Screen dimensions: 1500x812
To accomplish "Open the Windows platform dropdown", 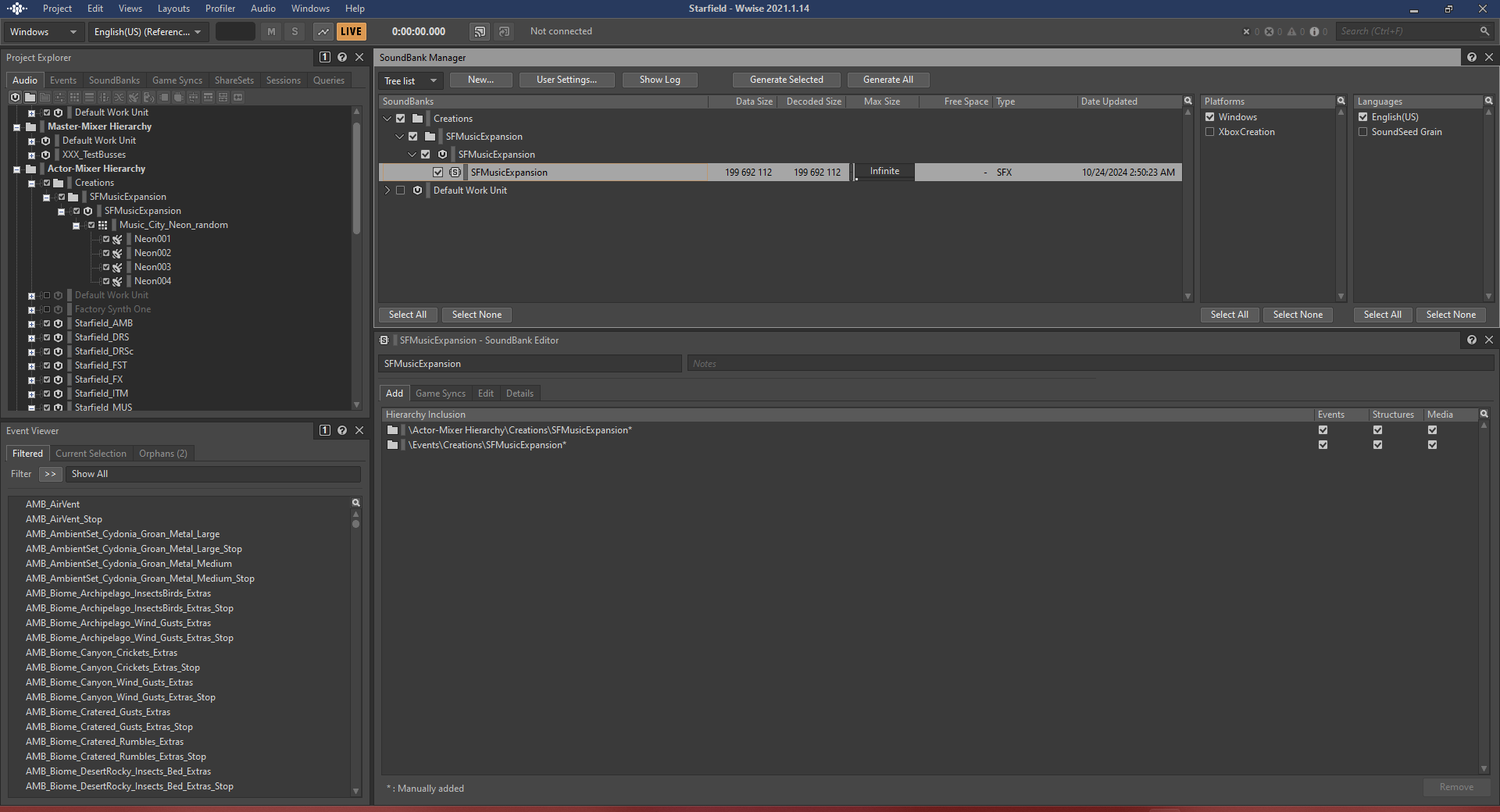I will coord(43,32).
